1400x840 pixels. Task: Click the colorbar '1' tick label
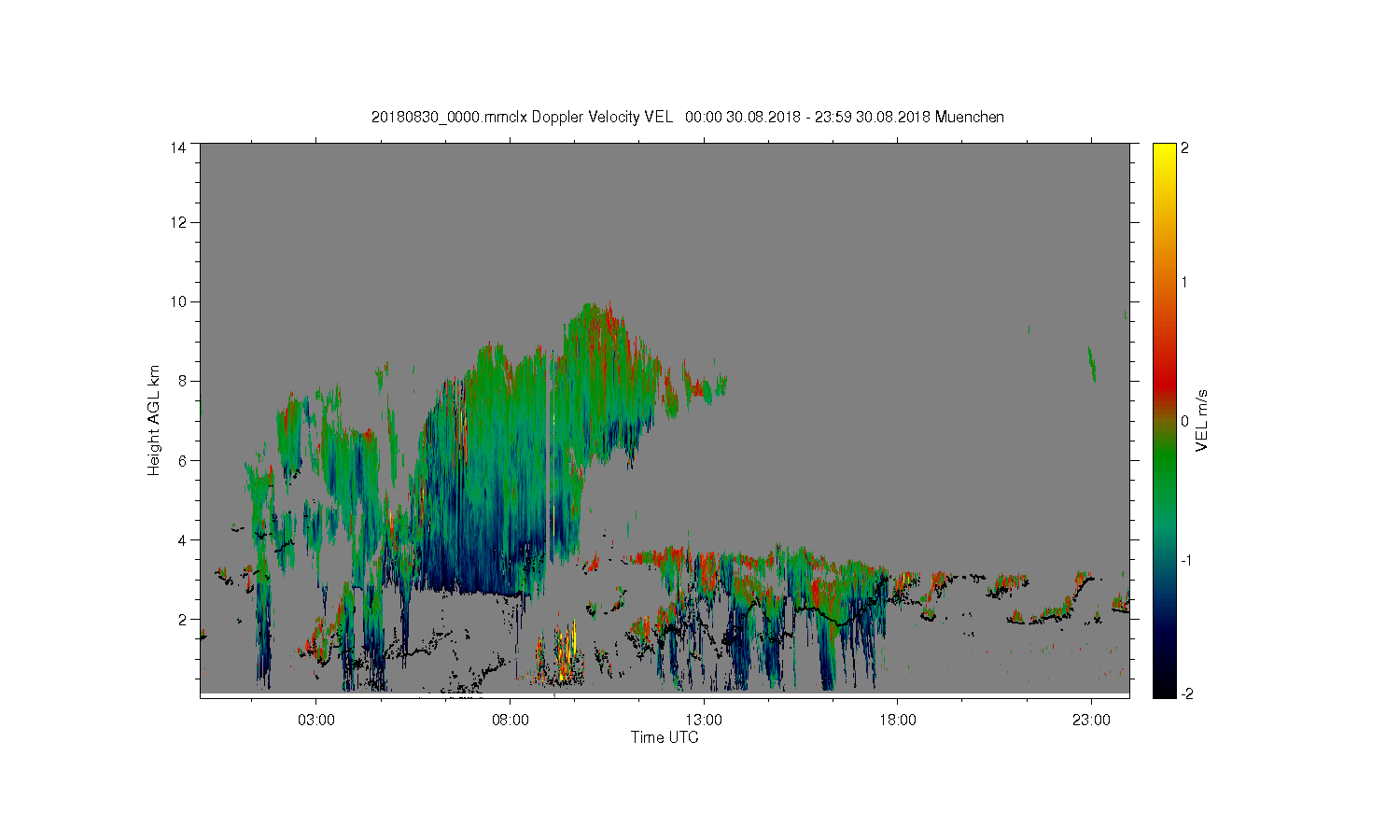tap(1184, 283)
